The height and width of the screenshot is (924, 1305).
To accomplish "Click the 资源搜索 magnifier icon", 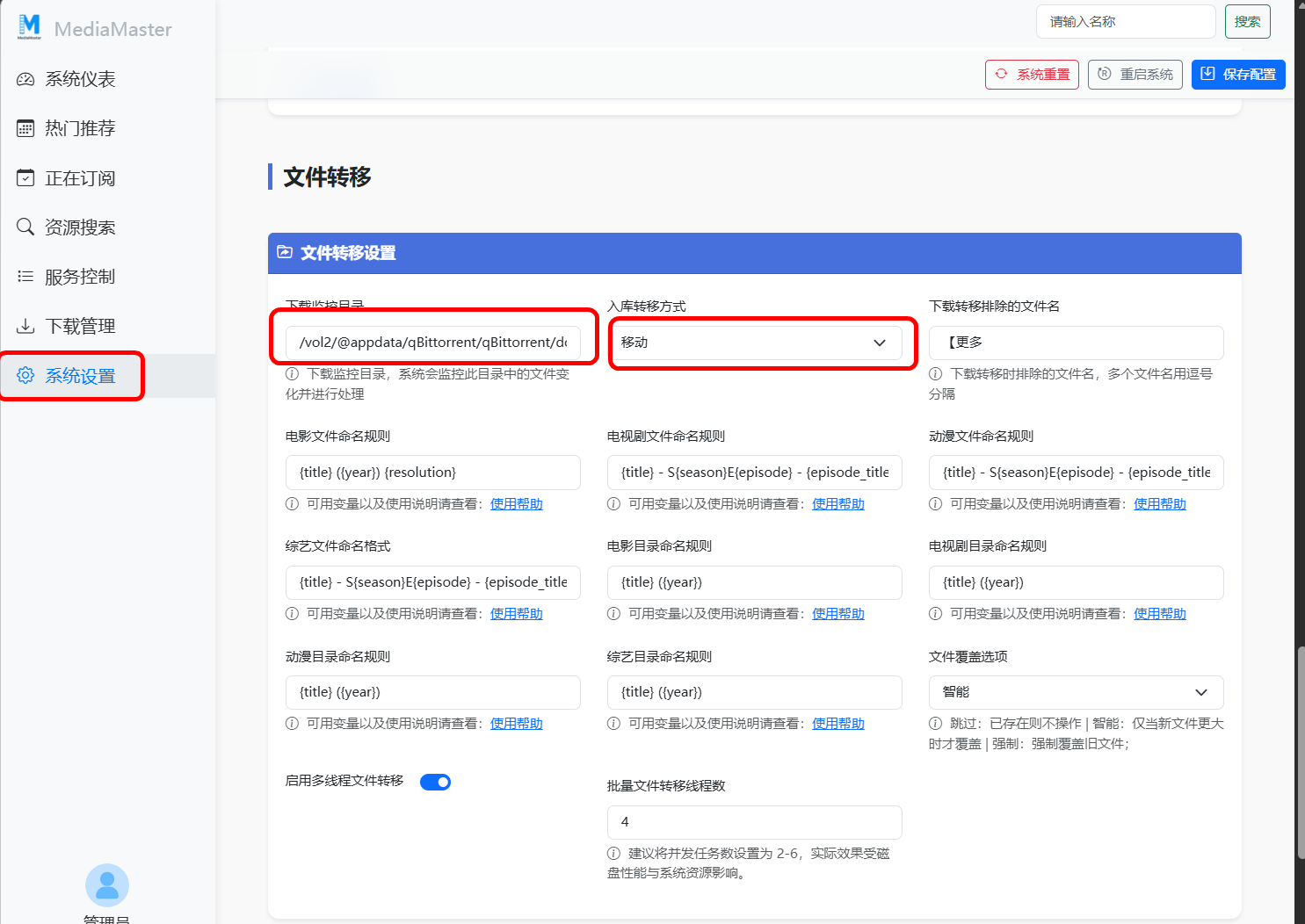I will (x=26, y=227).
